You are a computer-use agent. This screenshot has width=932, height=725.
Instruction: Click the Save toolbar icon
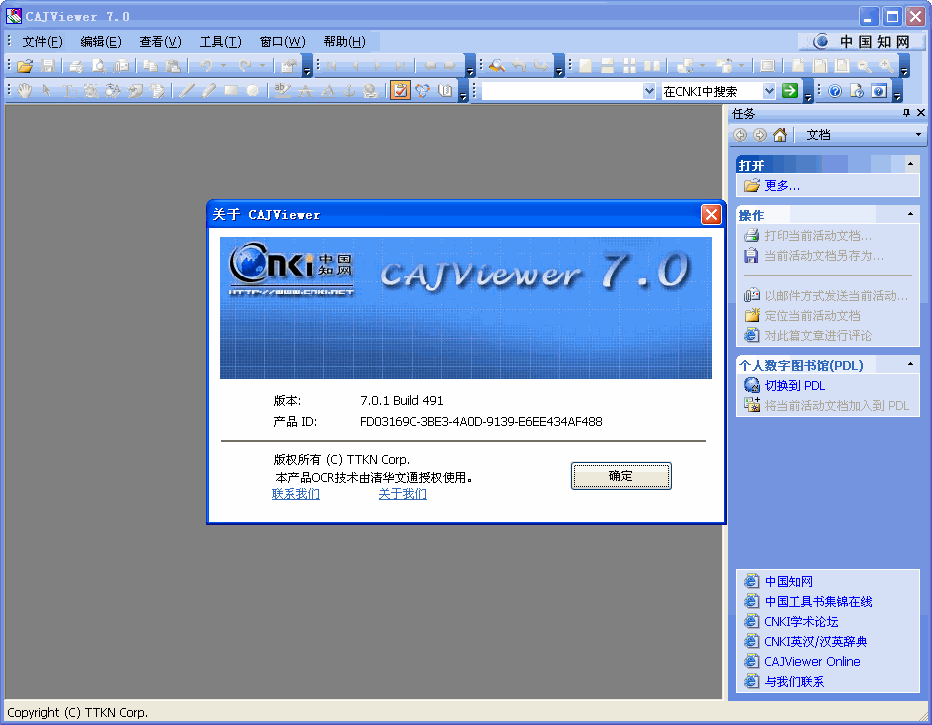[47, 64]
